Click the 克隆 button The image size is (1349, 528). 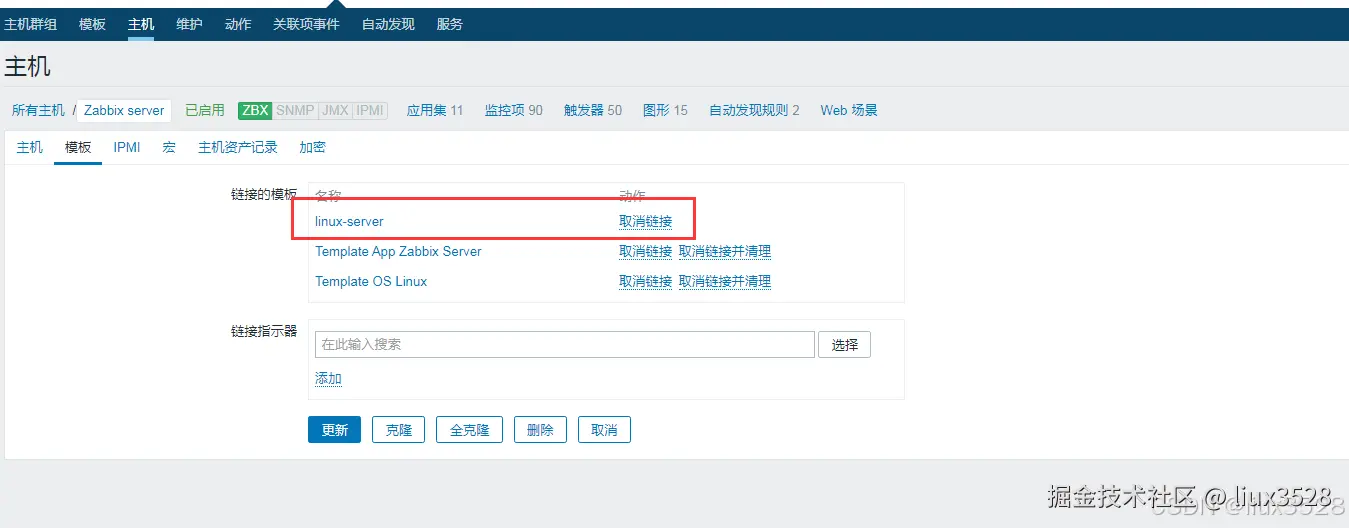coord(398,430)
